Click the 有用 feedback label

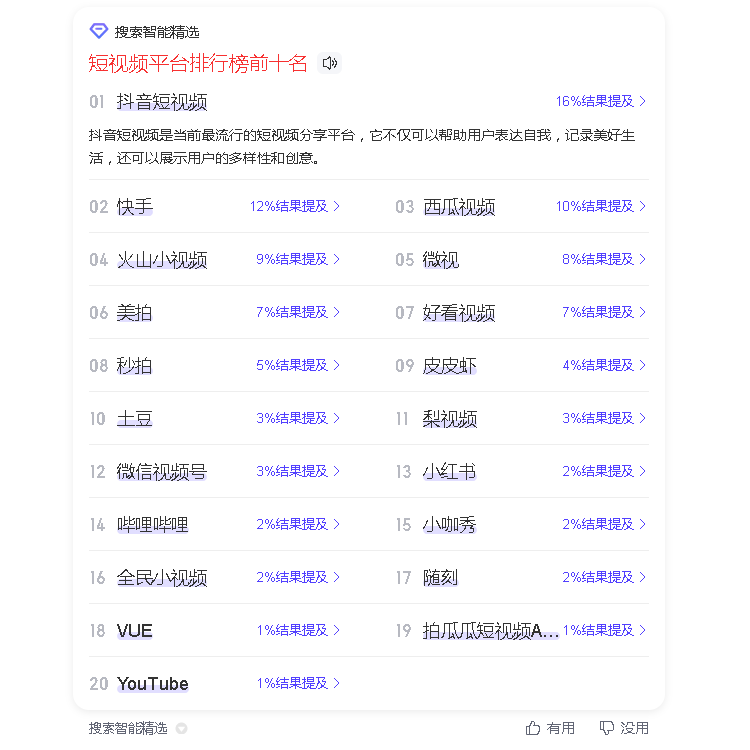click(x=561, y=728)
